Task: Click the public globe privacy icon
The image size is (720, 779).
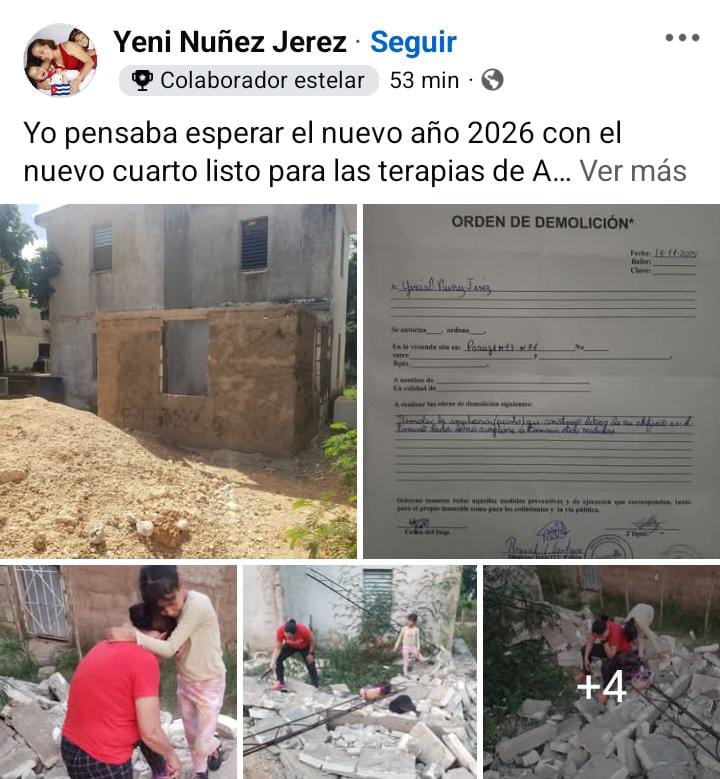Action: click(492, 80)
